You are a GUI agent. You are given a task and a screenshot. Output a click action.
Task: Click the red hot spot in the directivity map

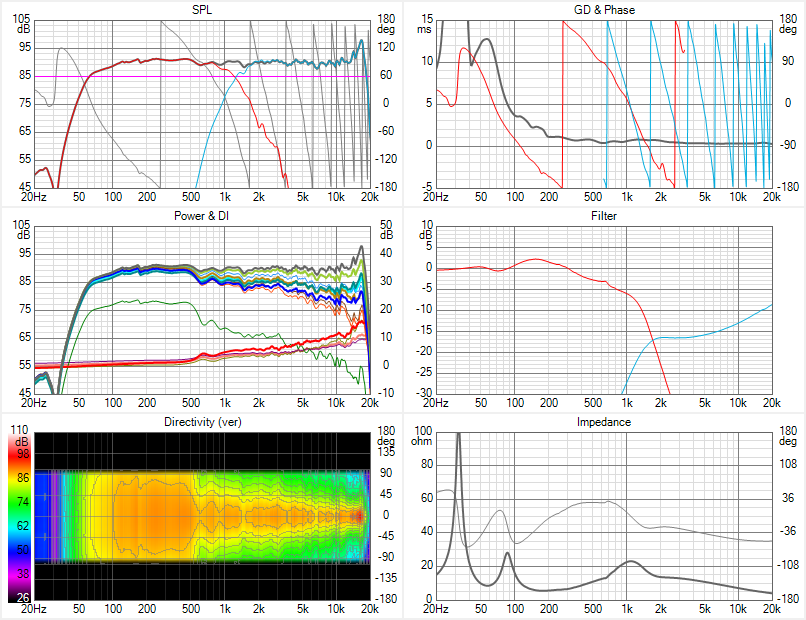pyautogui.click(x=358, y=515)
